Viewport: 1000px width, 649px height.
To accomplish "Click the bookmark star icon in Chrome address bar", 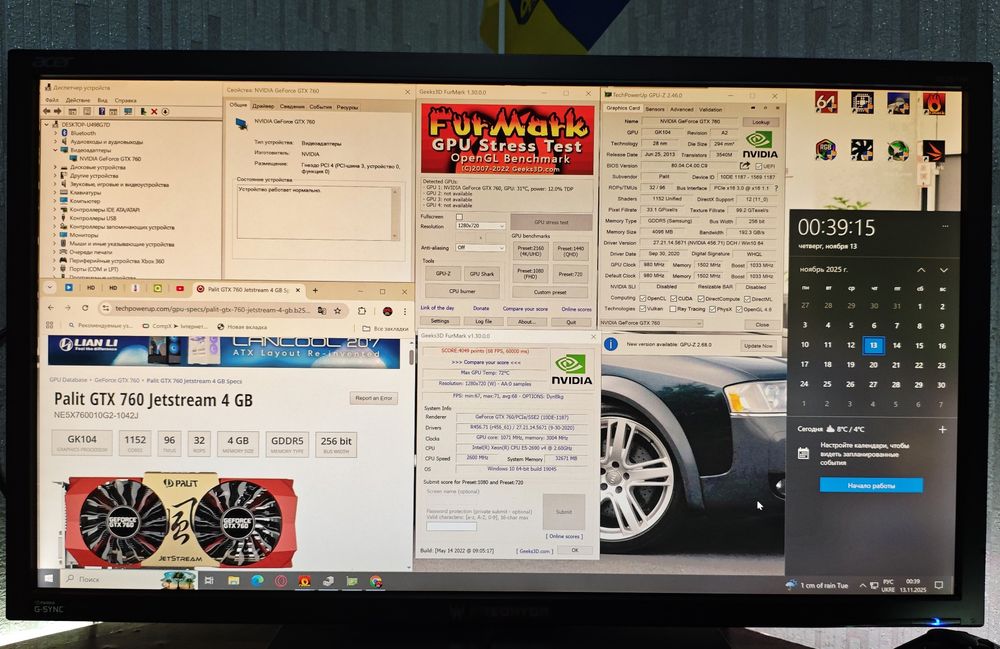I will click(337, 310).
